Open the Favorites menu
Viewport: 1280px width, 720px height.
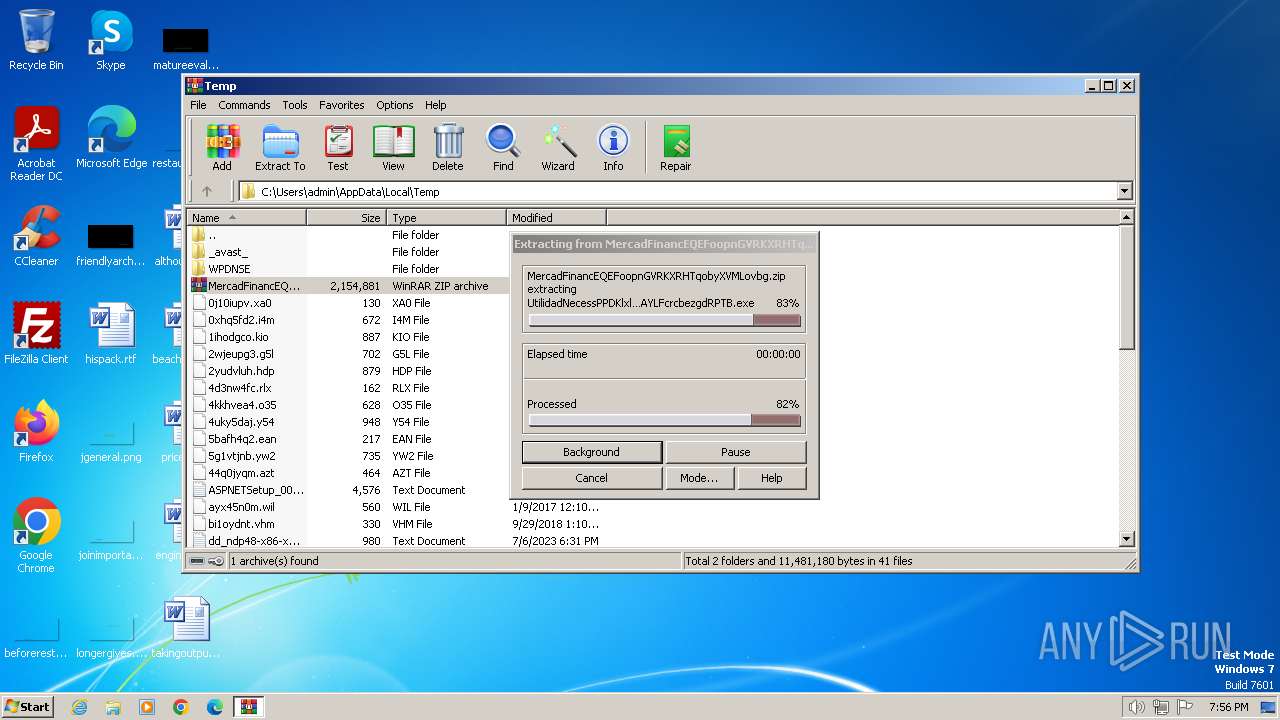point(342,105)
